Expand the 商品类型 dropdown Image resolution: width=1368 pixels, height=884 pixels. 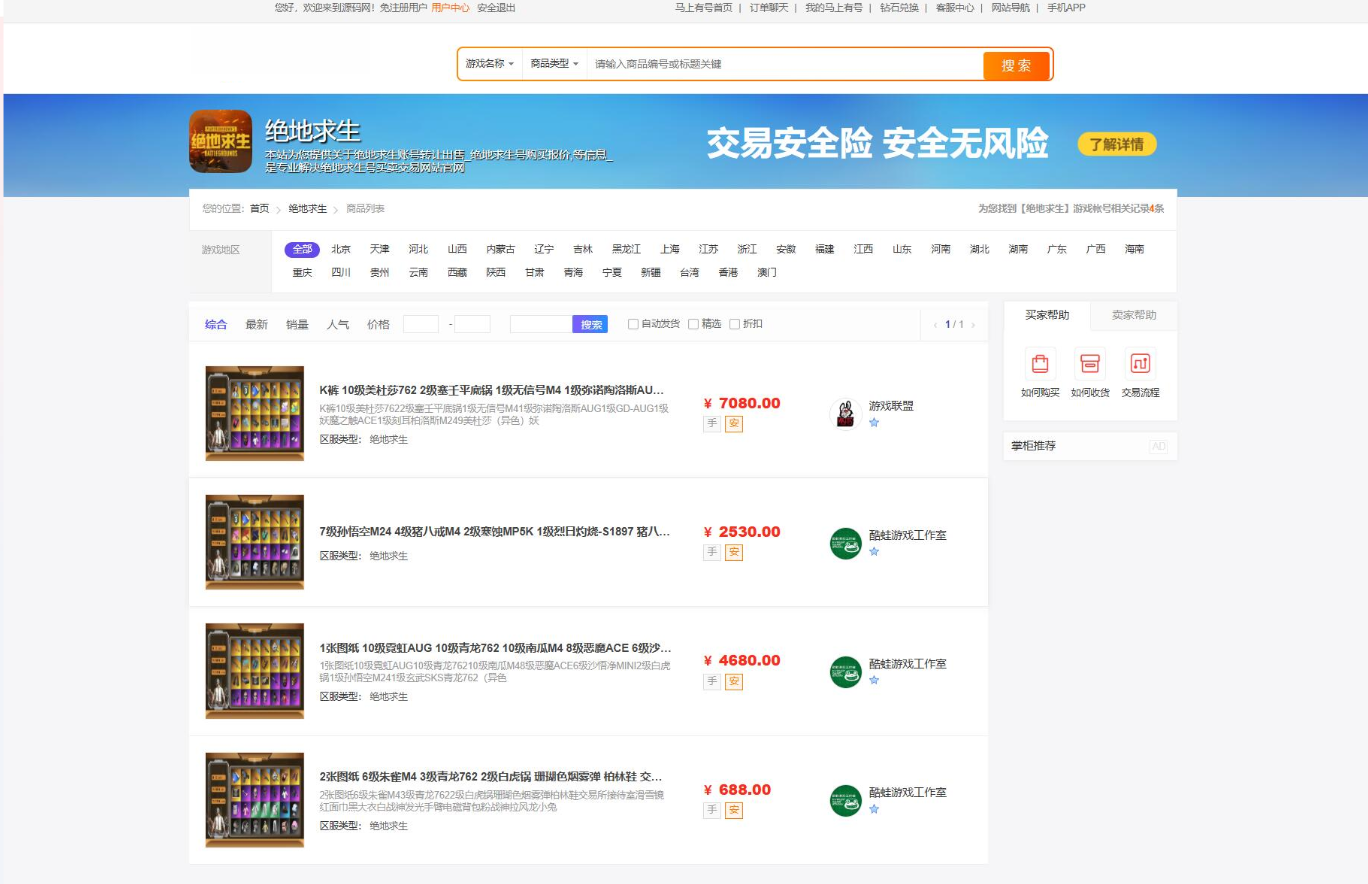coord(554,64)
